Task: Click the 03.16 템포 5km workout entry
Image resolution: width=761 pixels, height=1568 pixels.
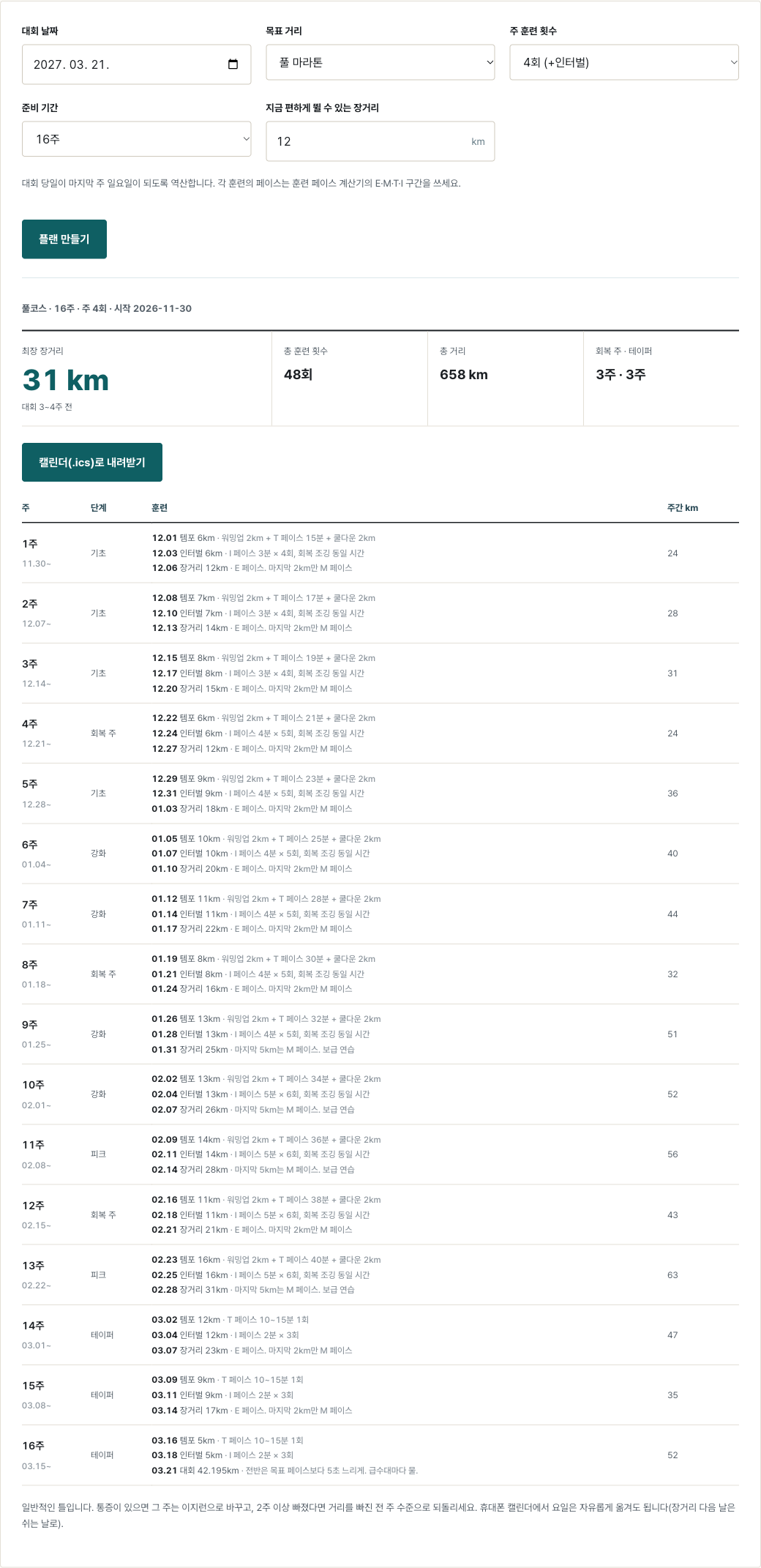Action: coord(228,1441)
